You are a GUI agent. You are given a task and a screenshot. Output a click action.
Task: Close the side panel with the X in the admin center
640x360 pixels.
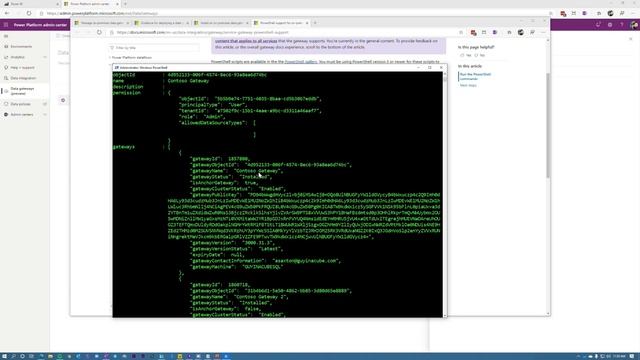click(x=631, y=39)
